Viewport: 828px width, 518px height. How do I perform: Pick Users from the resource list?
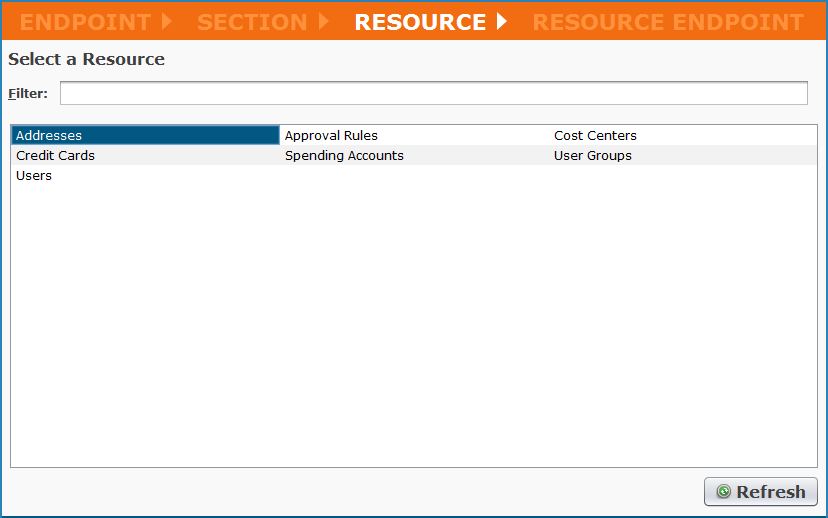point(34,176)
